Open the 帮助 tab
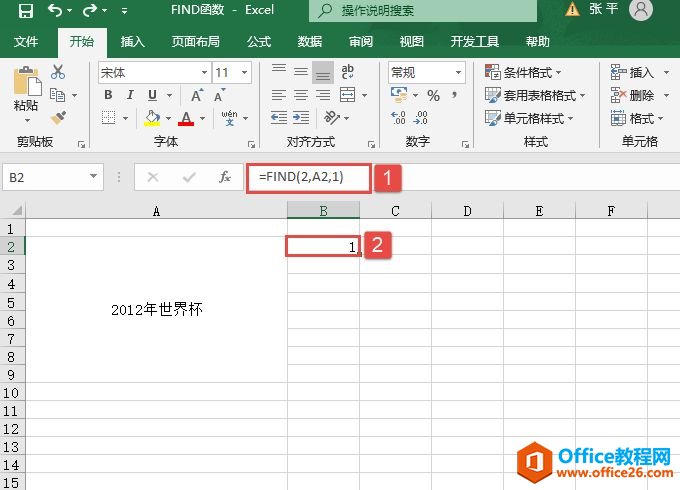Viewport: 680px width, 490px height. [x=537, y=42]
